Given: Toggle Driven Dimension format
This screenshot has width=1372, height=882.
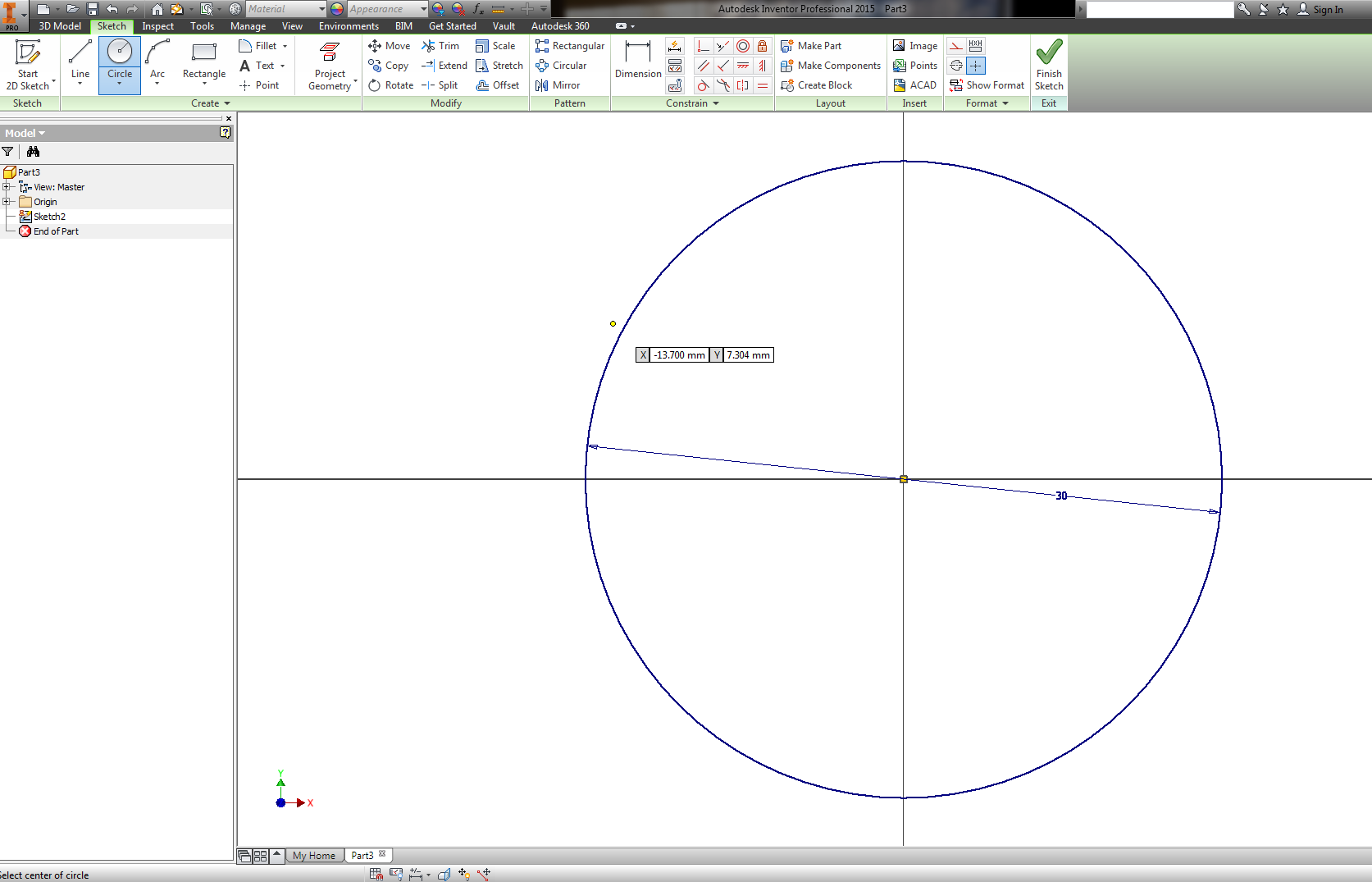Looking at the screenshot, I should [976, 46].
